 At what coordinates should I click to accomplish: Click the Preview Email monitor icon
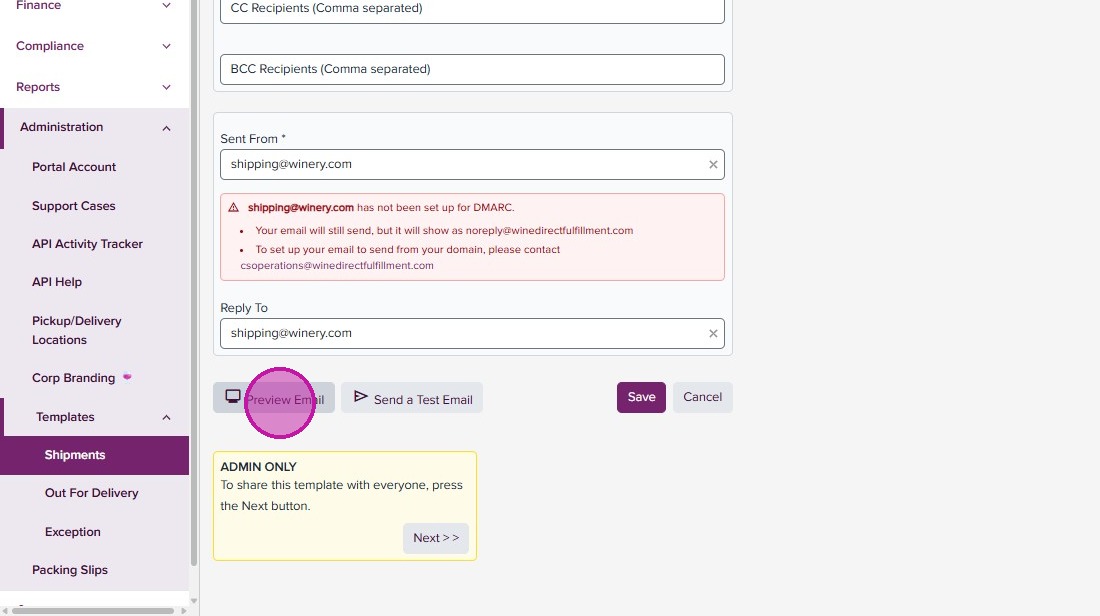(233, 397)
